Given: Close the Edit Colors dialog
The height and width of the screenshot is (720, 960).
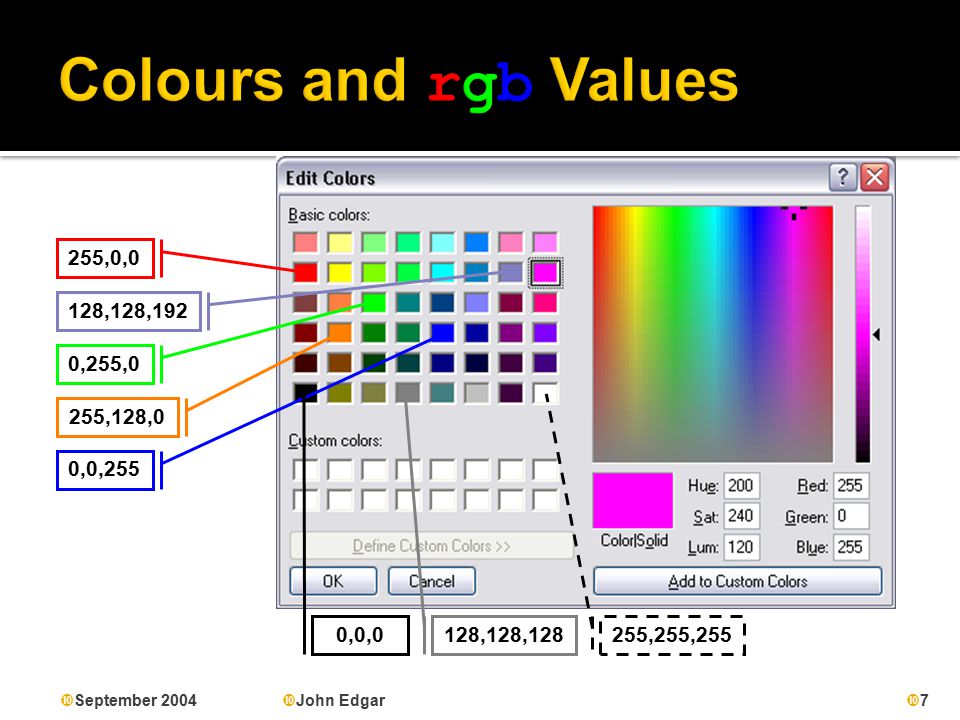Looking at the screenshot, I should (x=875, y=178).
